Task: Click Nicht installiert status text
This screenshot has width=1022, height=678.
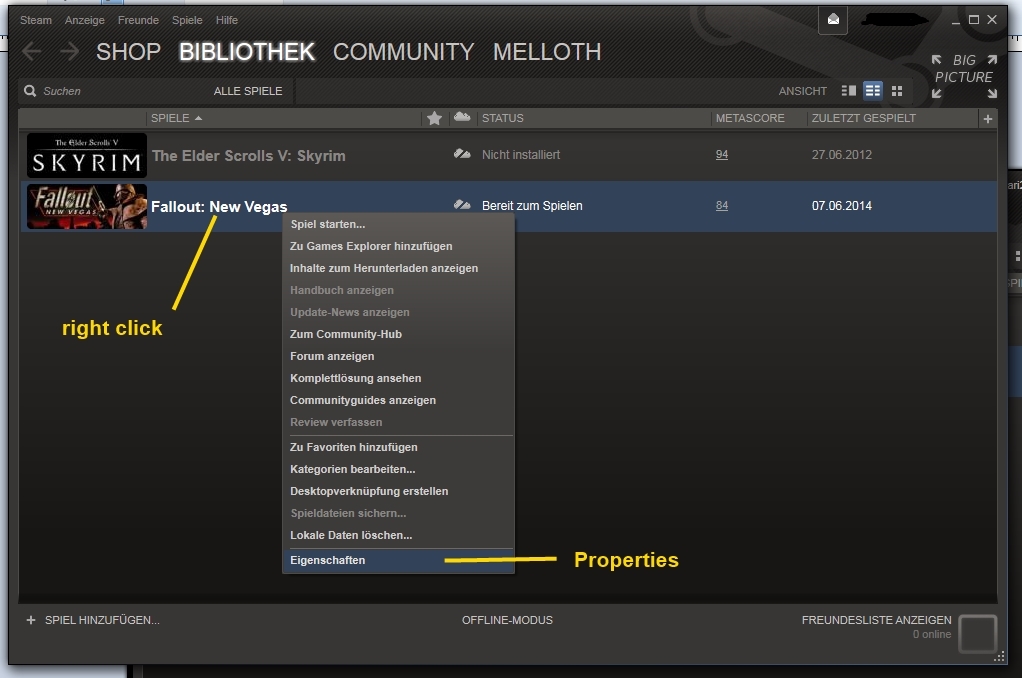Action: pyautogui.click(x=521, y=155)
